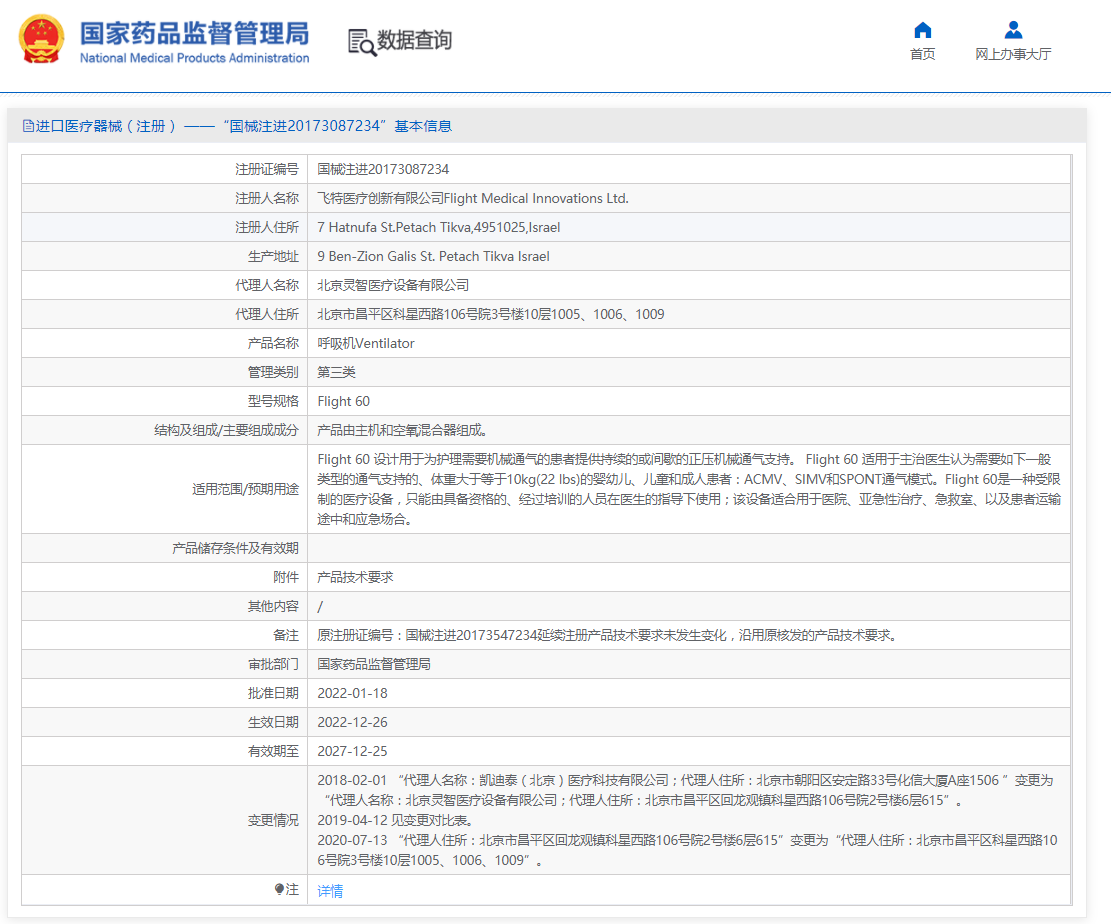Click the 产品技术要求 attachment cell

tap(355, 578)
